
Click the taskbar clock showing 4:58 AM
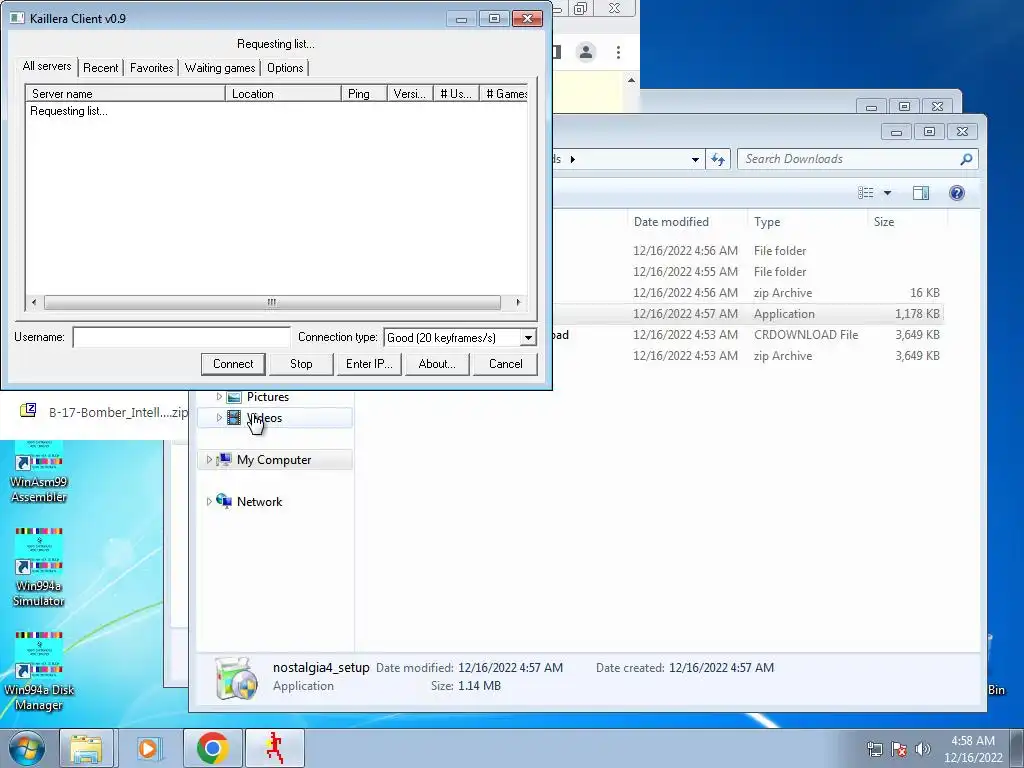tap(973, 748)
